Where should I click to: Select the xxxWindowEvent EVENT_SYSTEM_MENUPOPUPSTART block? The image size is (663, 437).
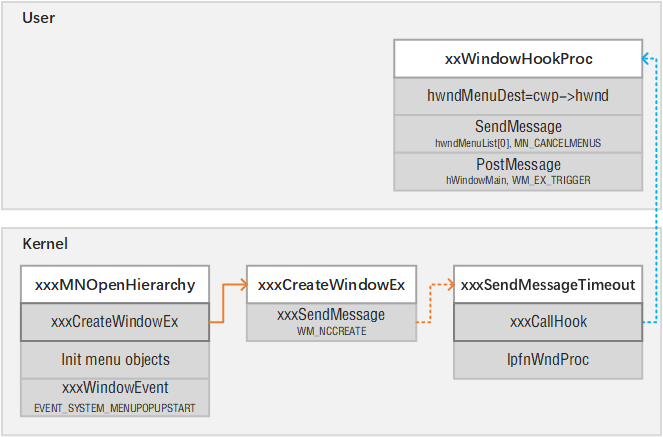click(114, 397)
